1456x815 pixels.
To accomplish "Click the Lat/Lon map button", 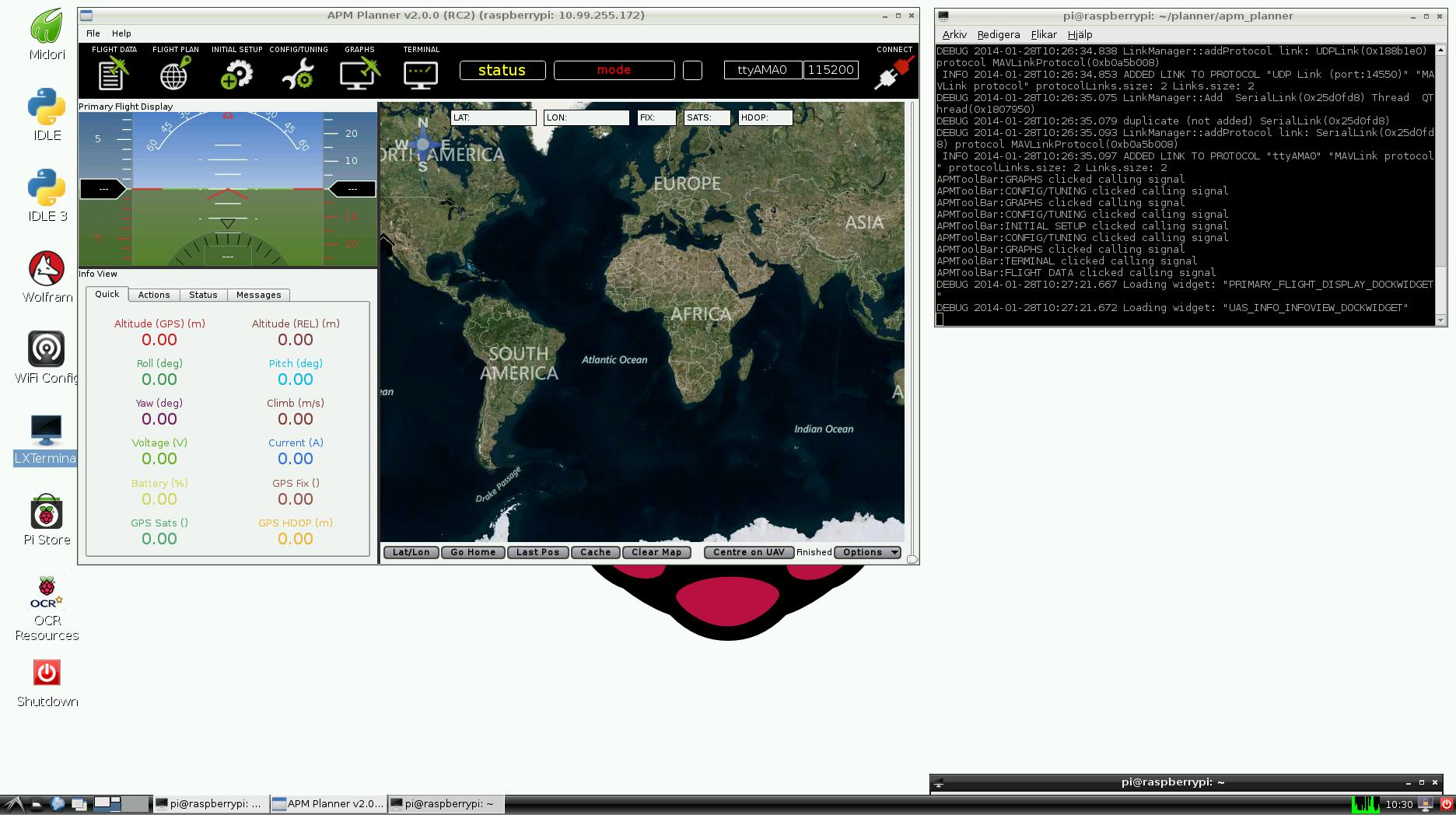I will 411,552.
